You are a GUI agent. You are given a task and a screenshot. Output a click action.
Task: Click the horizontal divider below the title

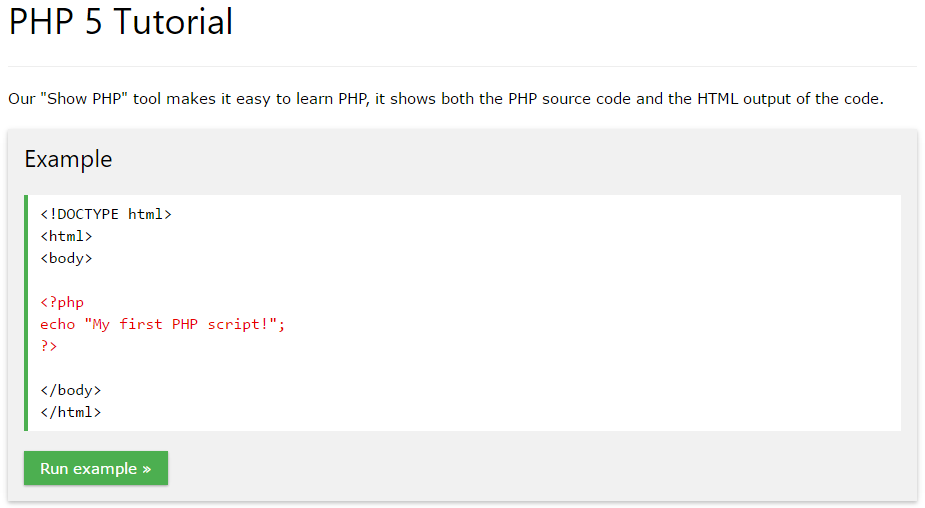tap(462, 67)
